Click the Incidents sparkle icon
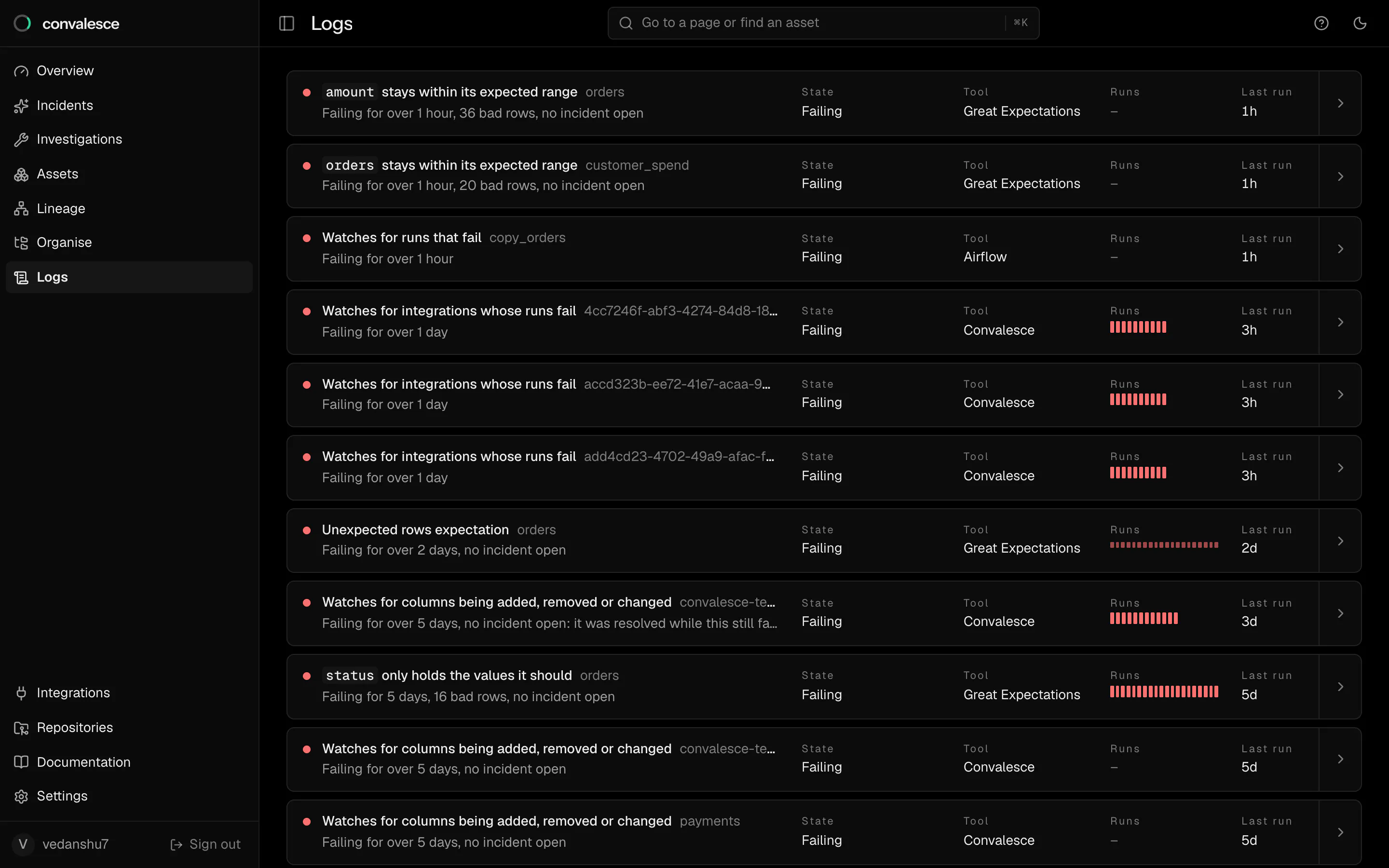The width and height of the screenshot is (1389, 868). pos(21,106)
